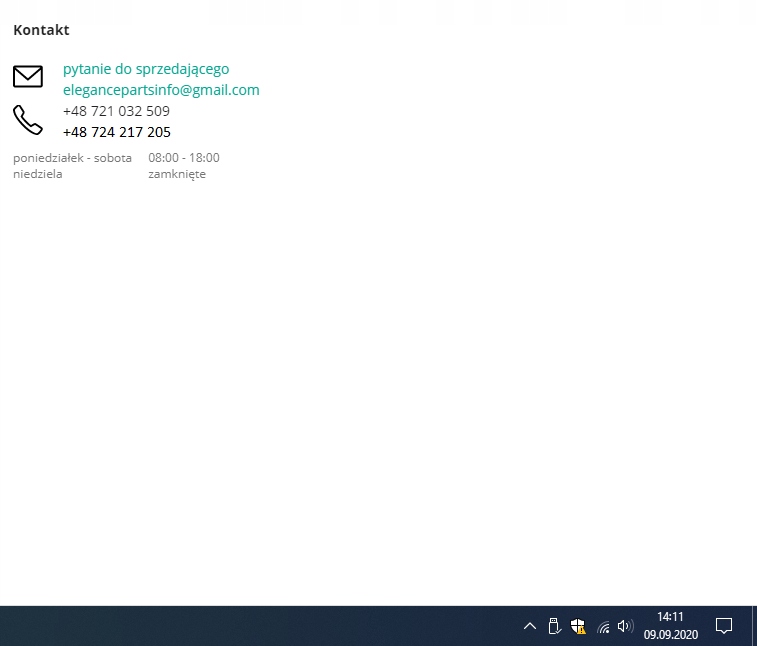Viewport: 757px width, 646px height.
Task: Click the envelope mail icon
Action: [x=28, y=76]
